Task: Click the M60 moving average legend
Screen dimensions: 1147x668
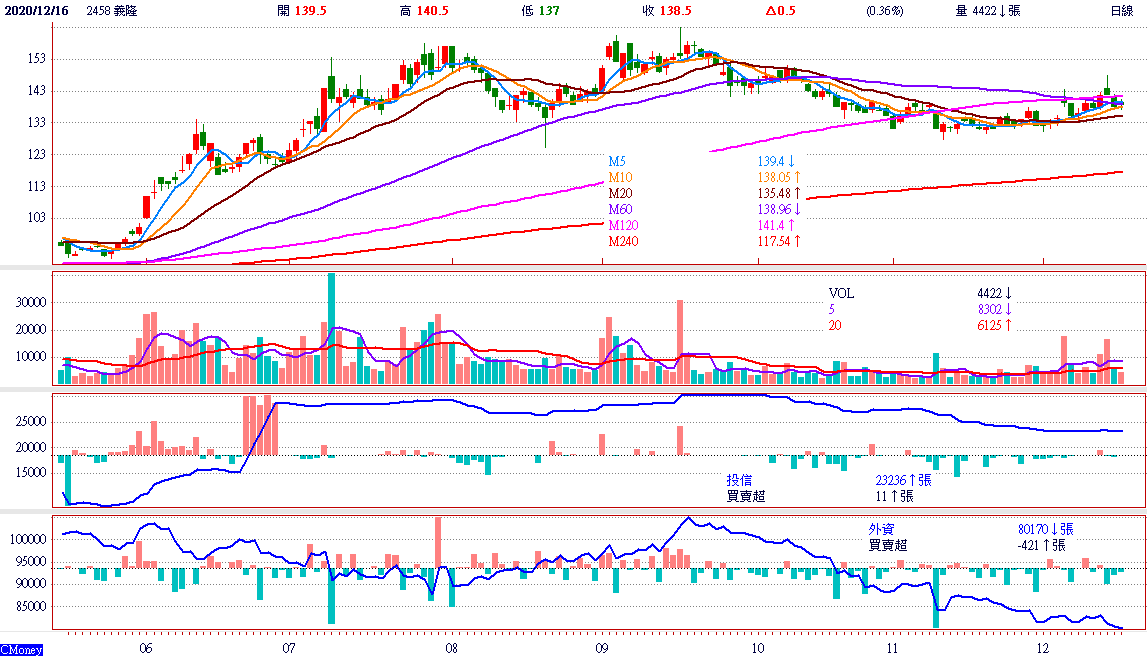Action: pos(620,209)
